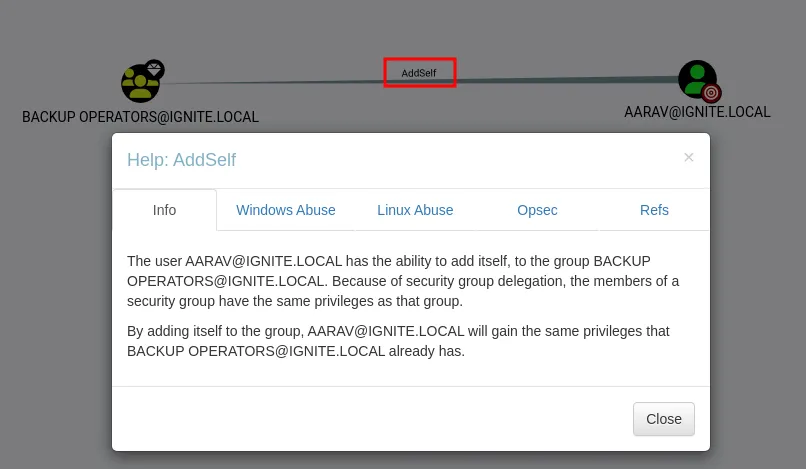Viewport: 806px width, 469px height.
Task: Click the dimmed backdrop below the dialog
Action: (400, 460)
